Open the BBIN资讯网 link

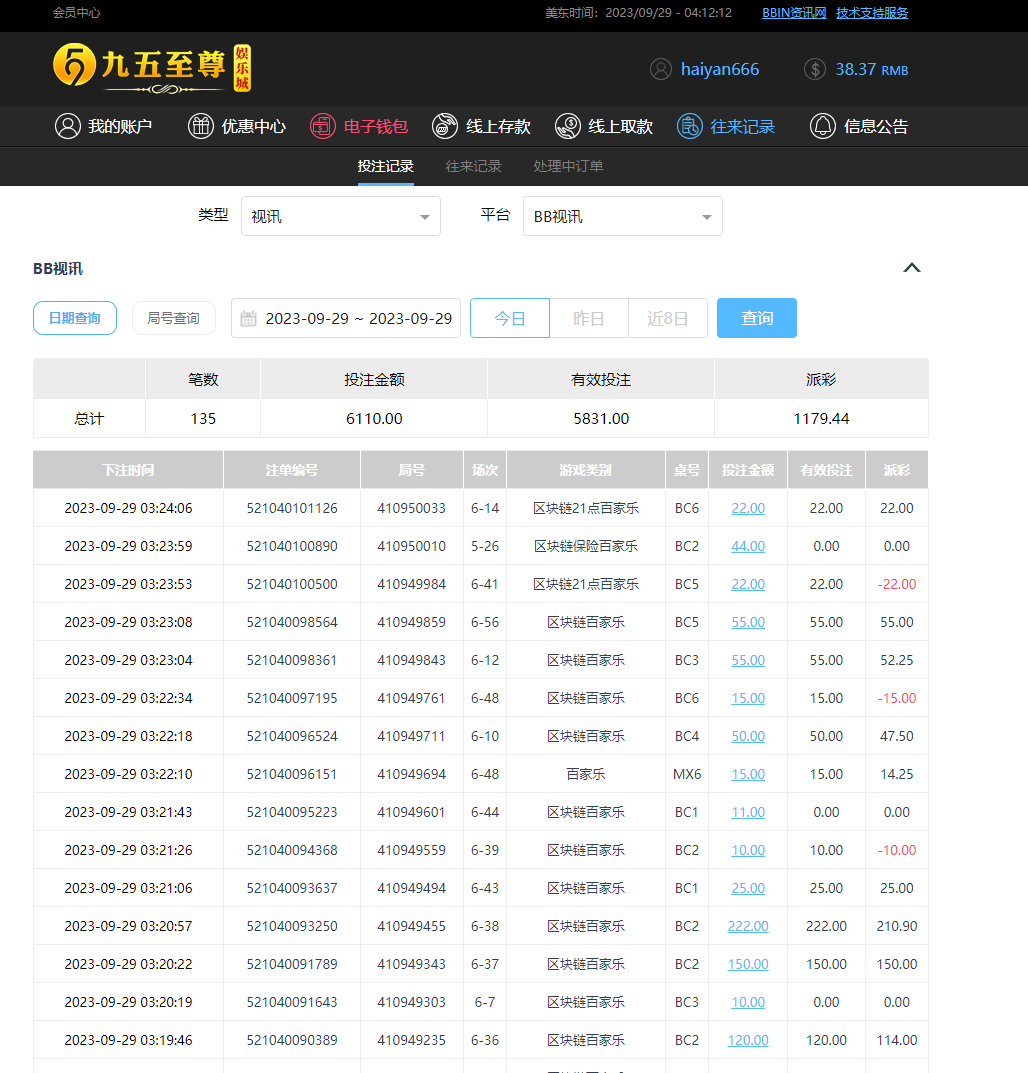pyautogui.click(x=794, y=13)
